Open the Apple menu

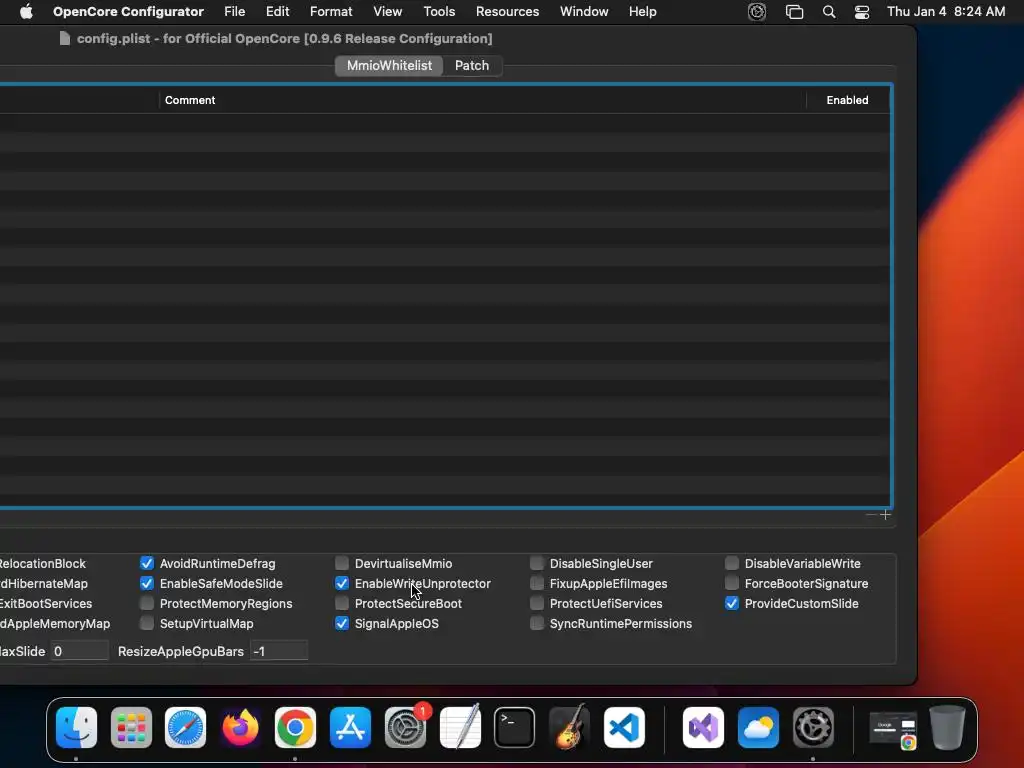click(26, 11)
